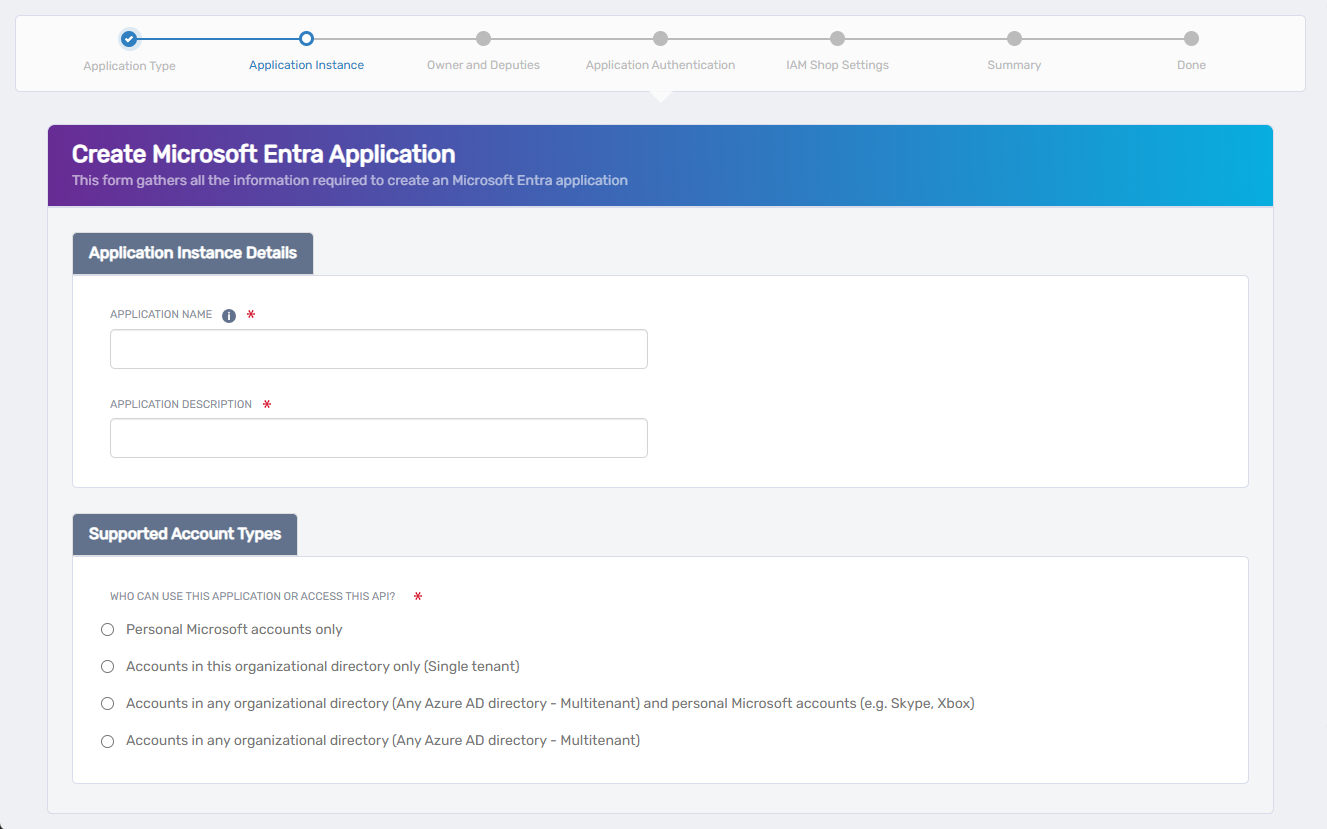
Task: Click the completed Application Type step checkmark
Action: point(129,39)
